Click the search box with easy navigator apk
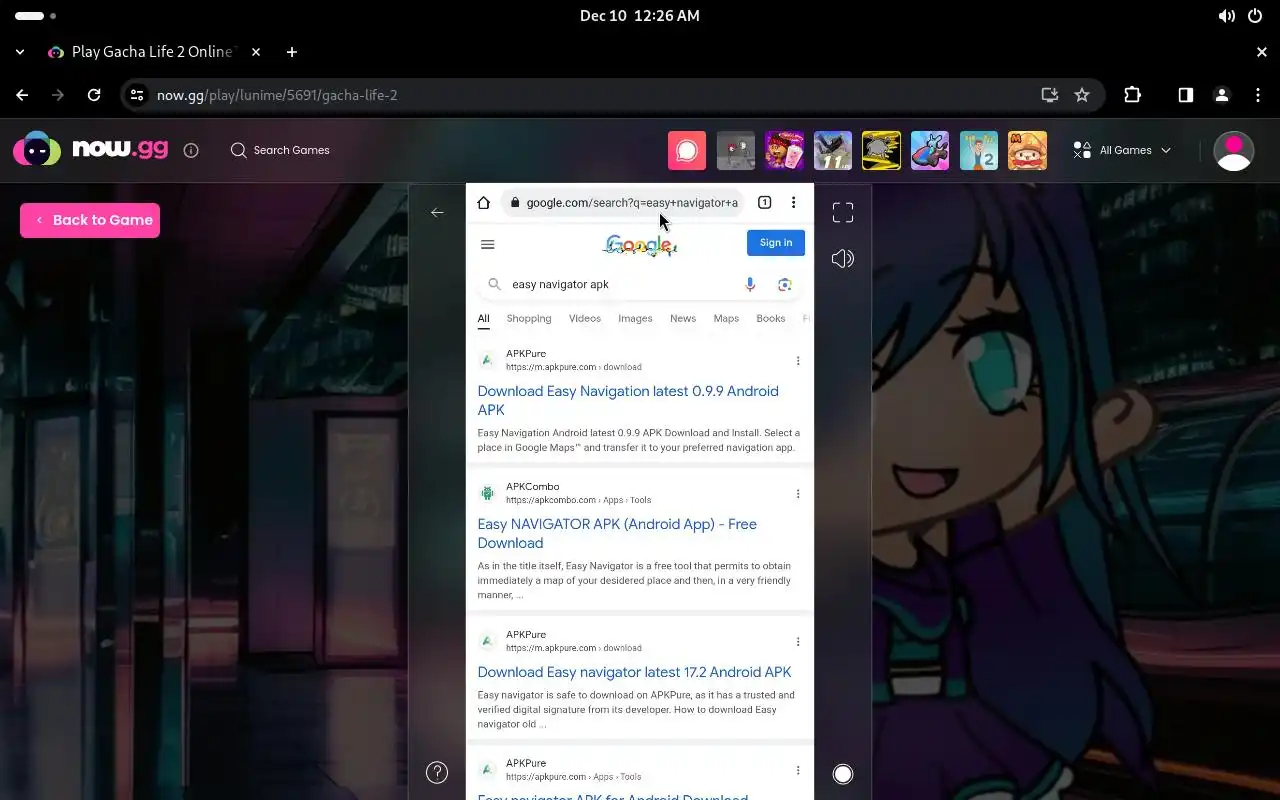 (640, 284)
